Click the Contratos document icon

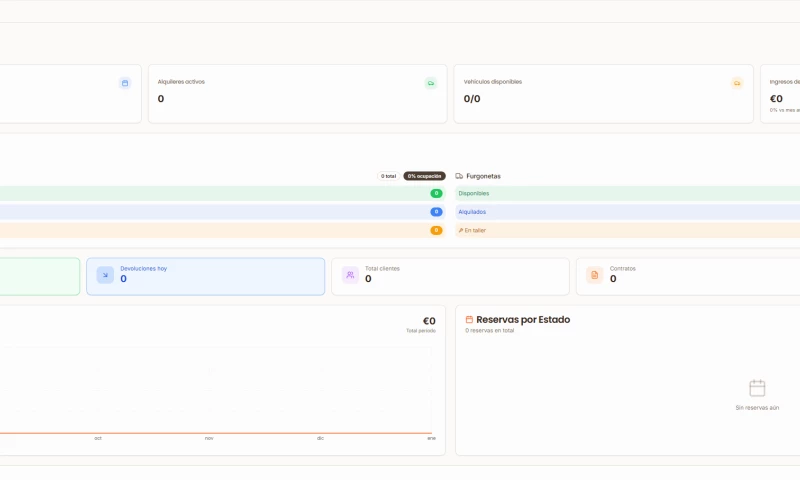(594, 275)
